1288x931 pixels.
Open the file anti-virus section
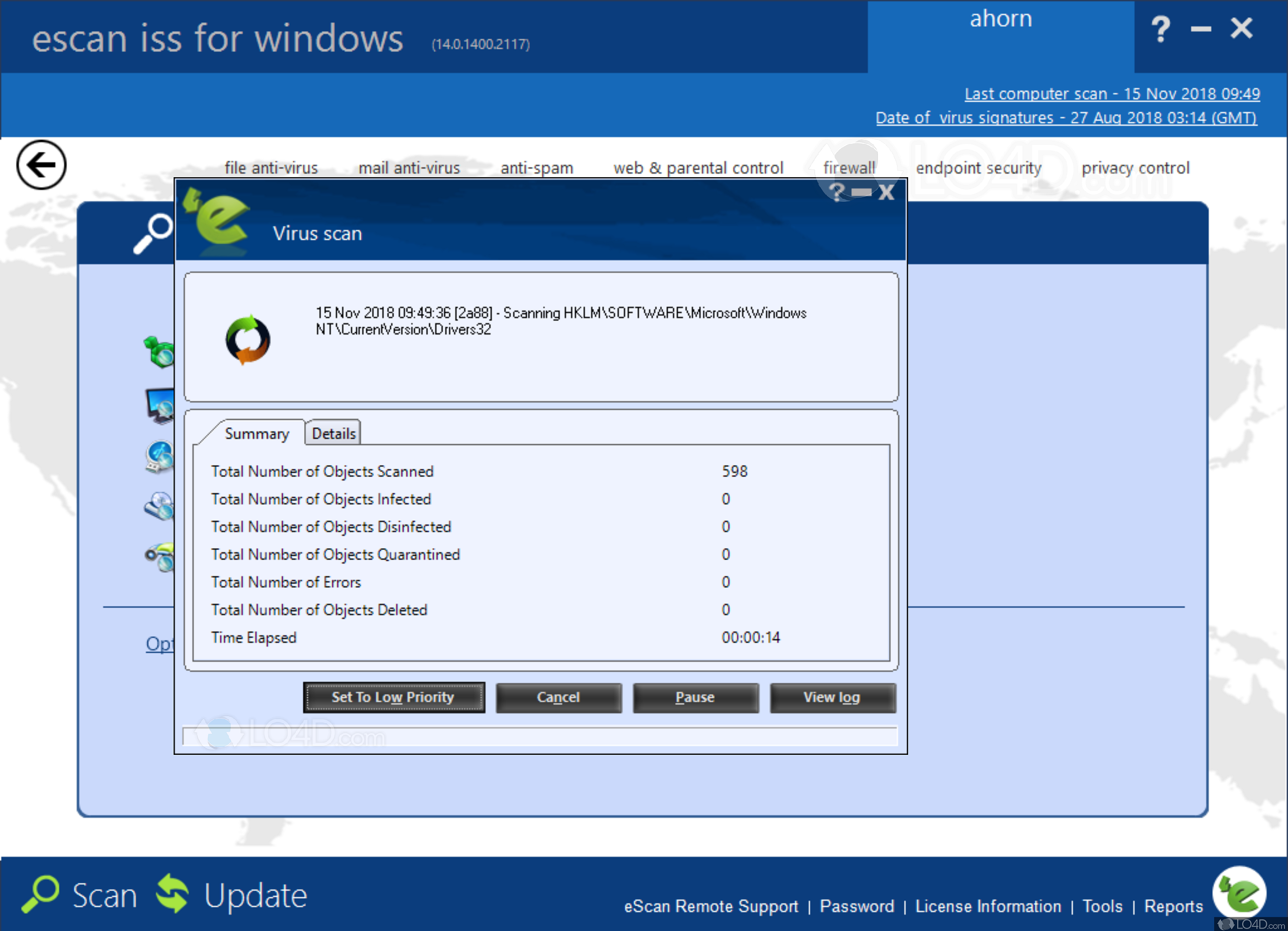[272, 168]
